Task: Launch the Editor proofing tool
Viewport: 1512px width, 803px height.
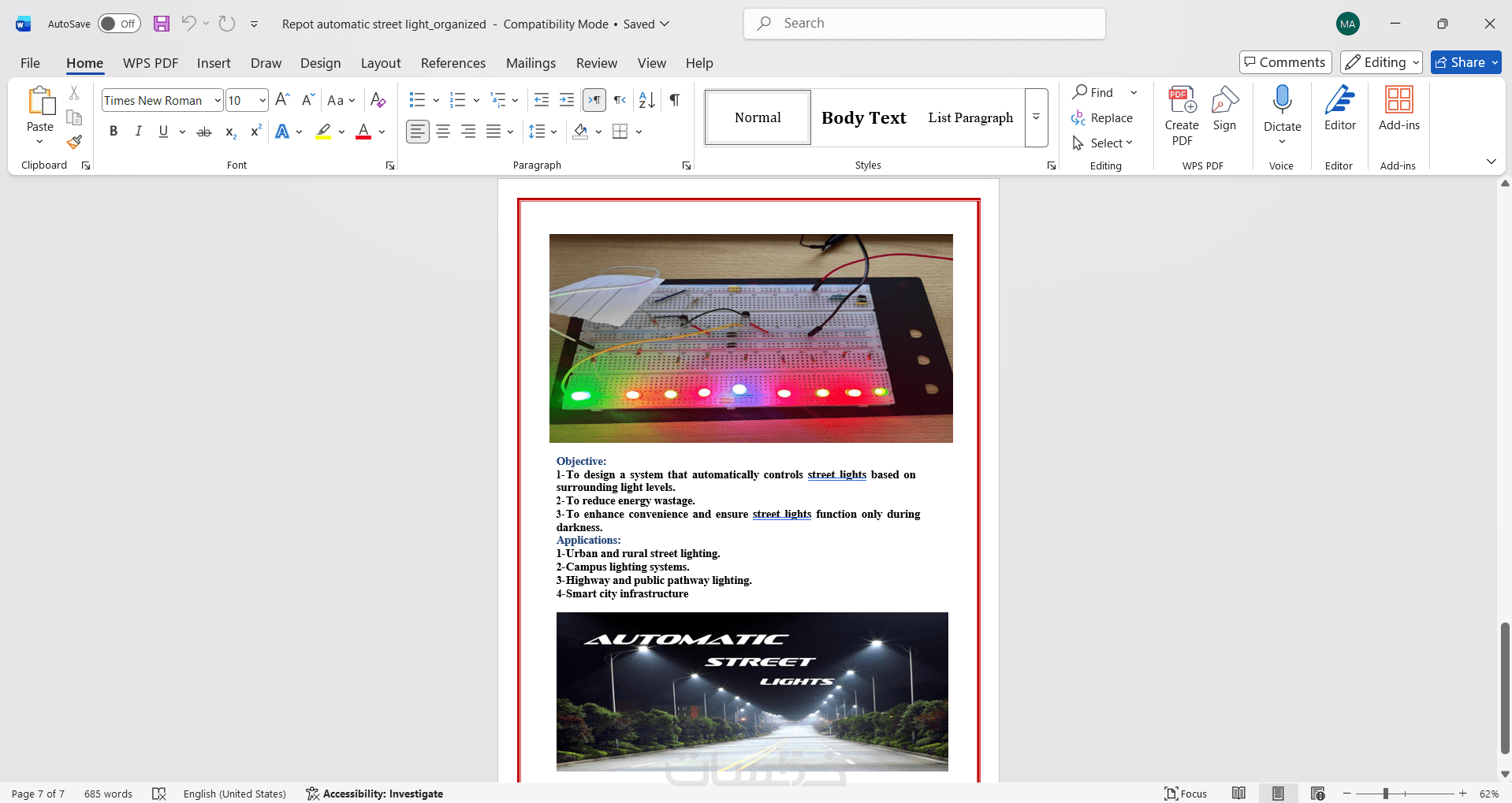Action: point(1339,110)
